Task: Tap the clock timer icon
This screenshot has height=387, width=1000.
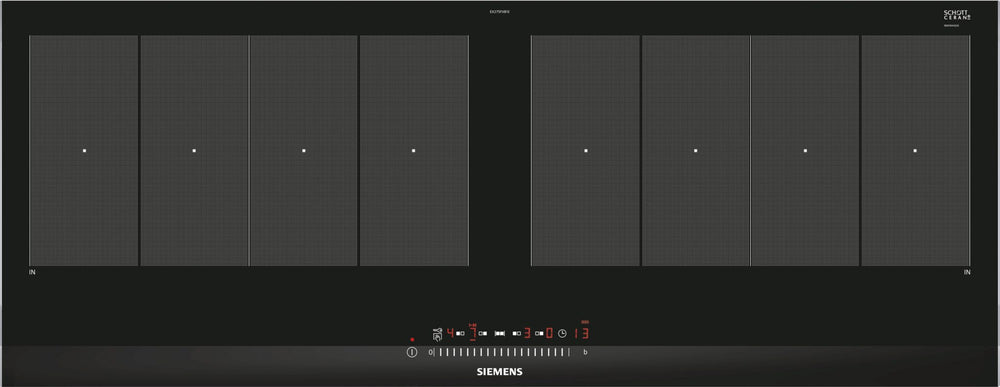Action: tap(562, 333)
